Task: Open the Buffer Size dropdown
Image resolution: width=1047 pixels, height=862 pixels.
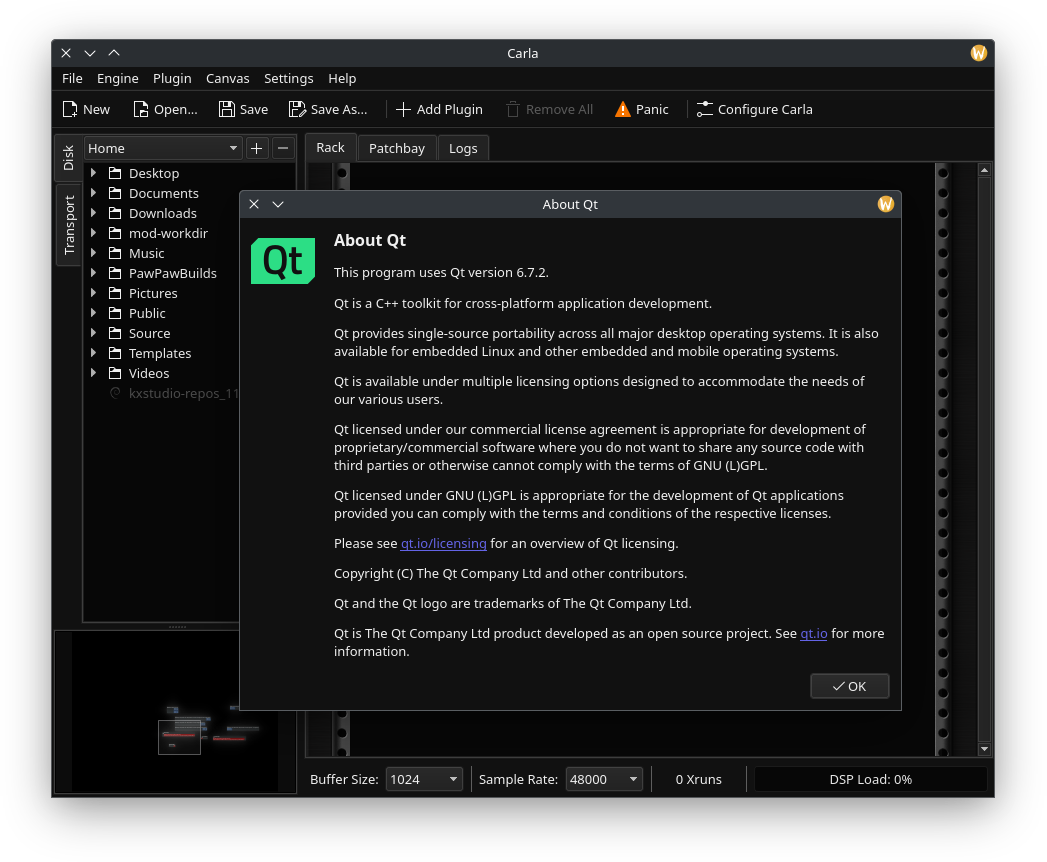Action: [x=424, y=779]
